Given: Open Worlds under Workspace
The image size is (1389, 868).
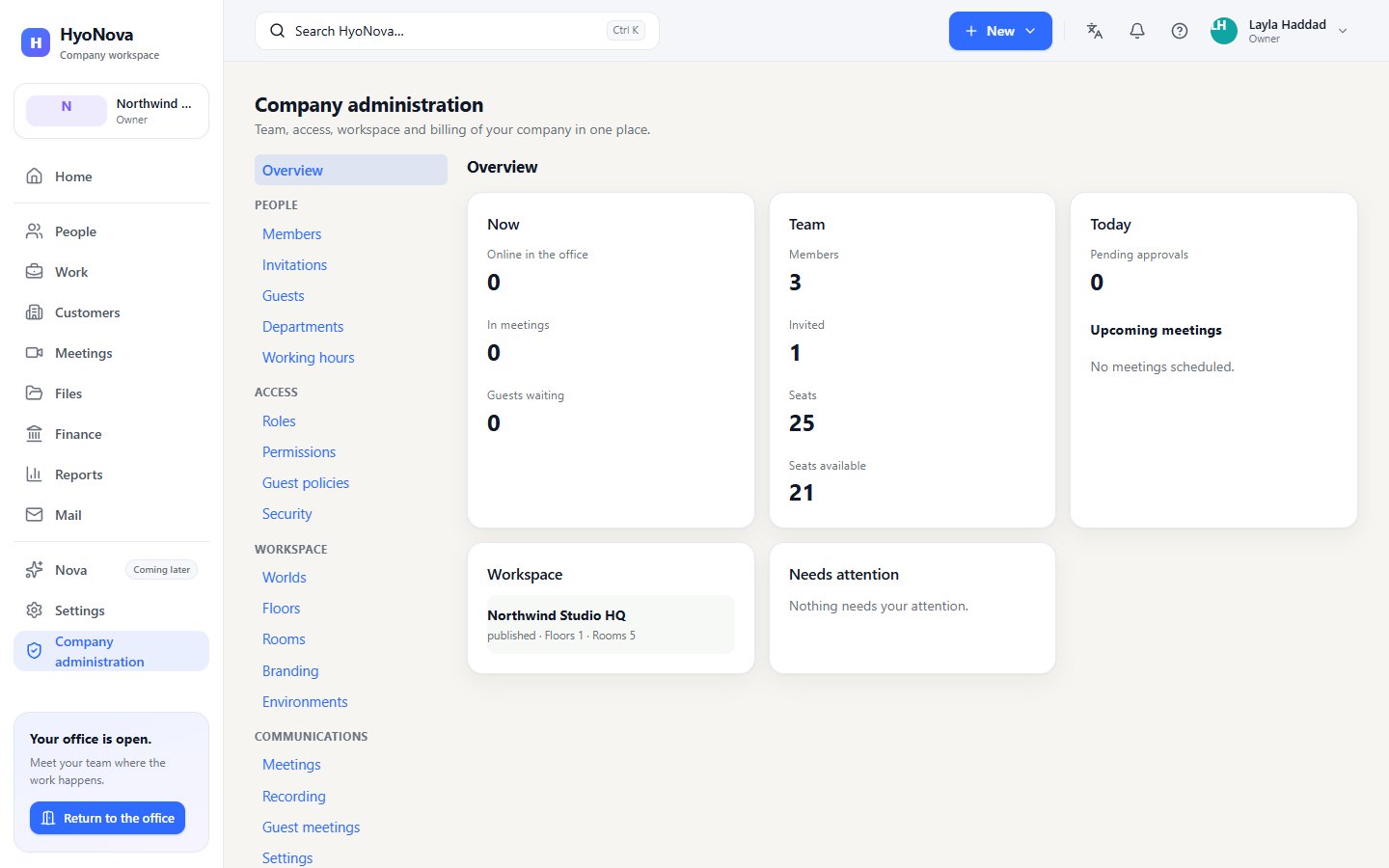Looking at the screenshot, I should (285, 578).
